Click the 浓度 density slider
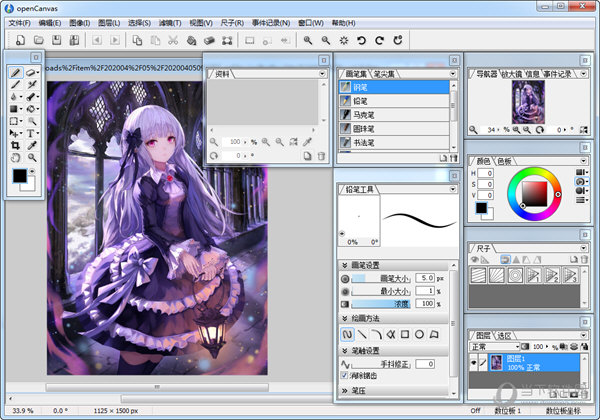The height and width of the screenshot is (420, 600). (x=381, y=304)
